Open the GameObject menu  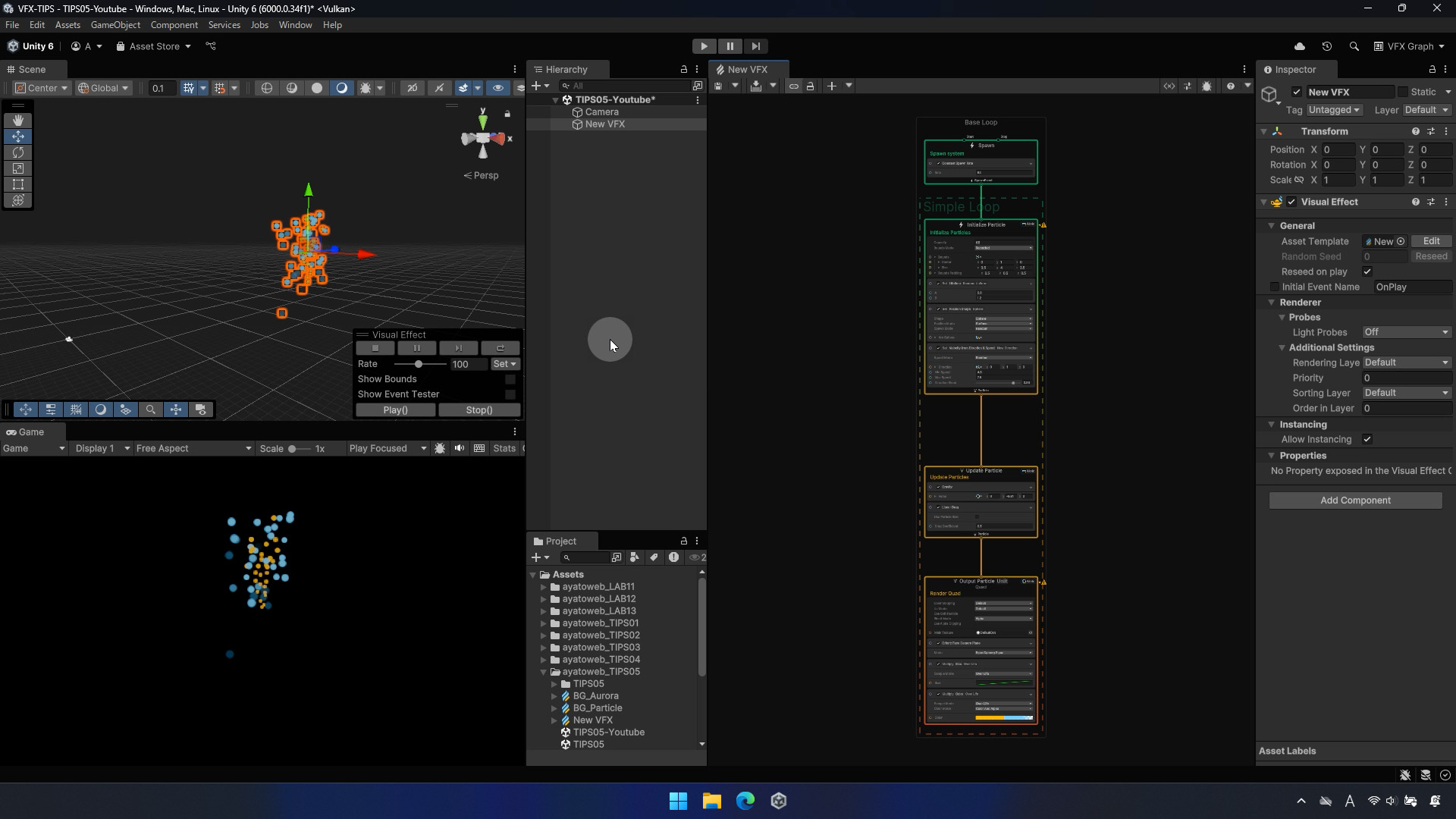pyautogui.click(x=115, y=25)
